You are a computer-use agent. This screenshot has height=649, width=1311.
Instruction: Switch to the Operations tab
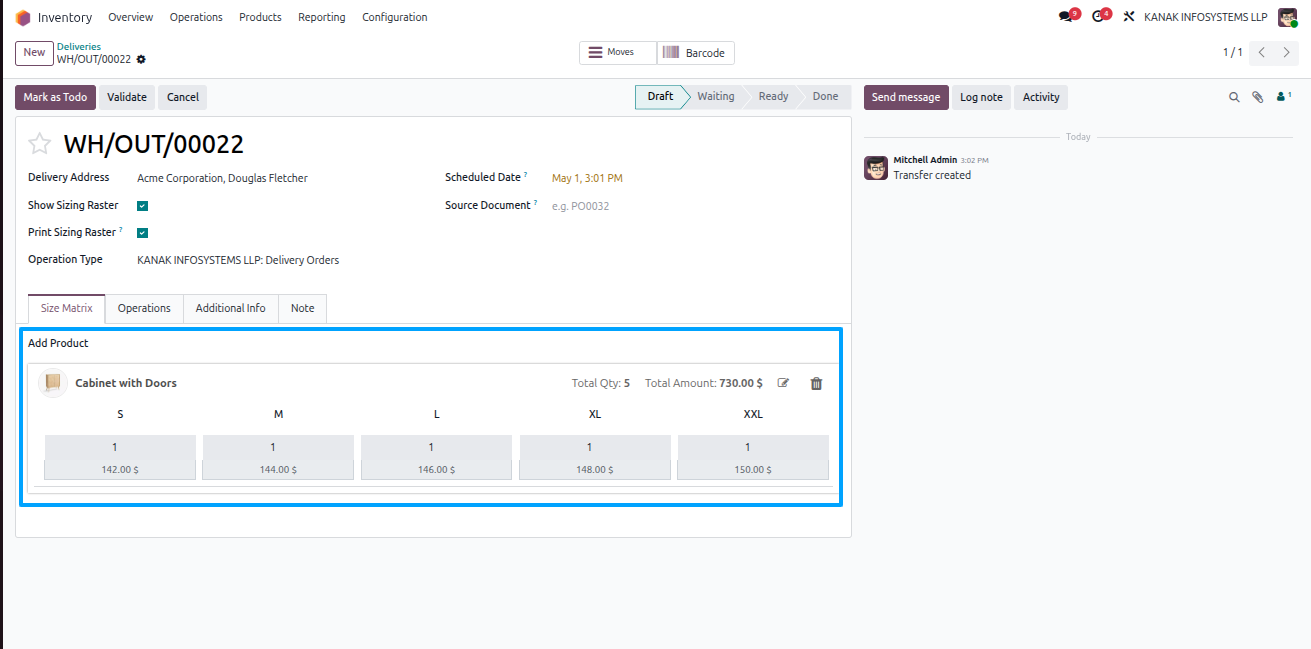click(x=144, y=308)
